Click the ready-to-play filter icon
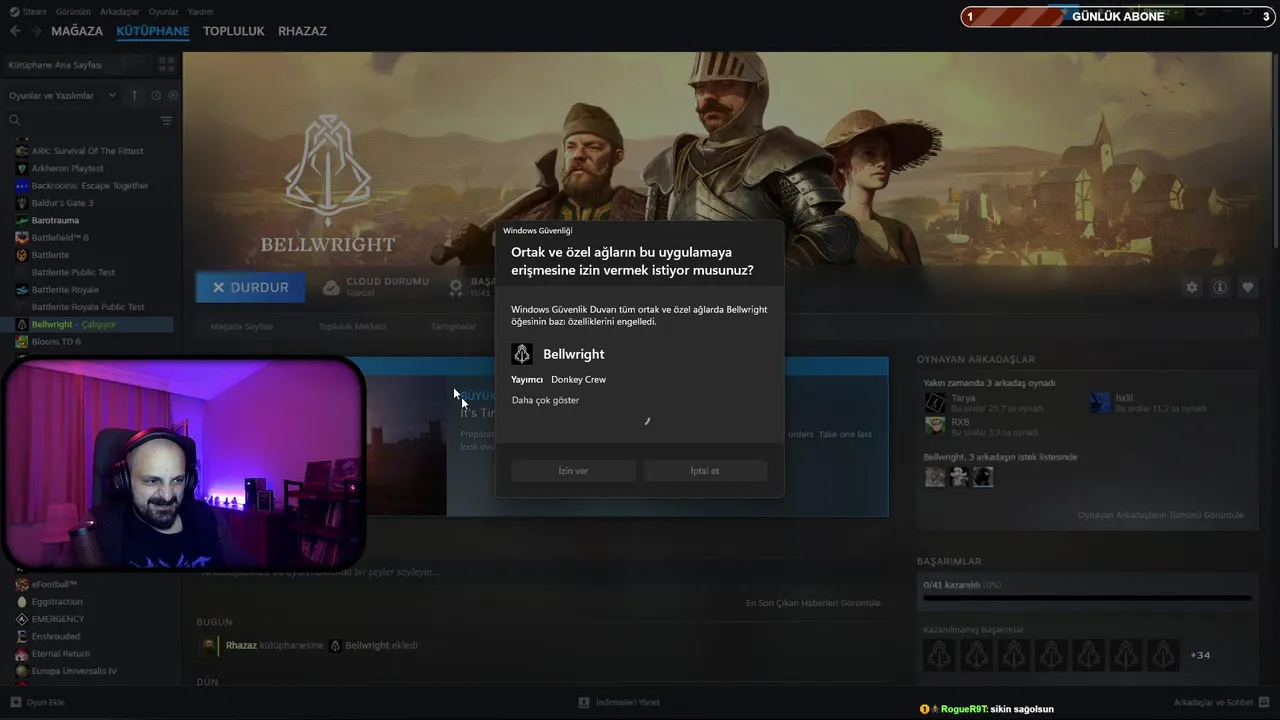 pos(172,95)
